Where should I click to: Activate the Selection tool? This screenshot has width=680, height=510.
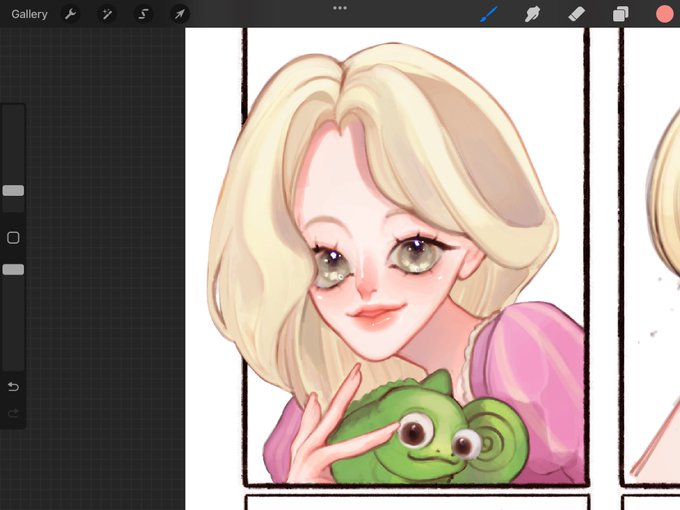[143, 14]
